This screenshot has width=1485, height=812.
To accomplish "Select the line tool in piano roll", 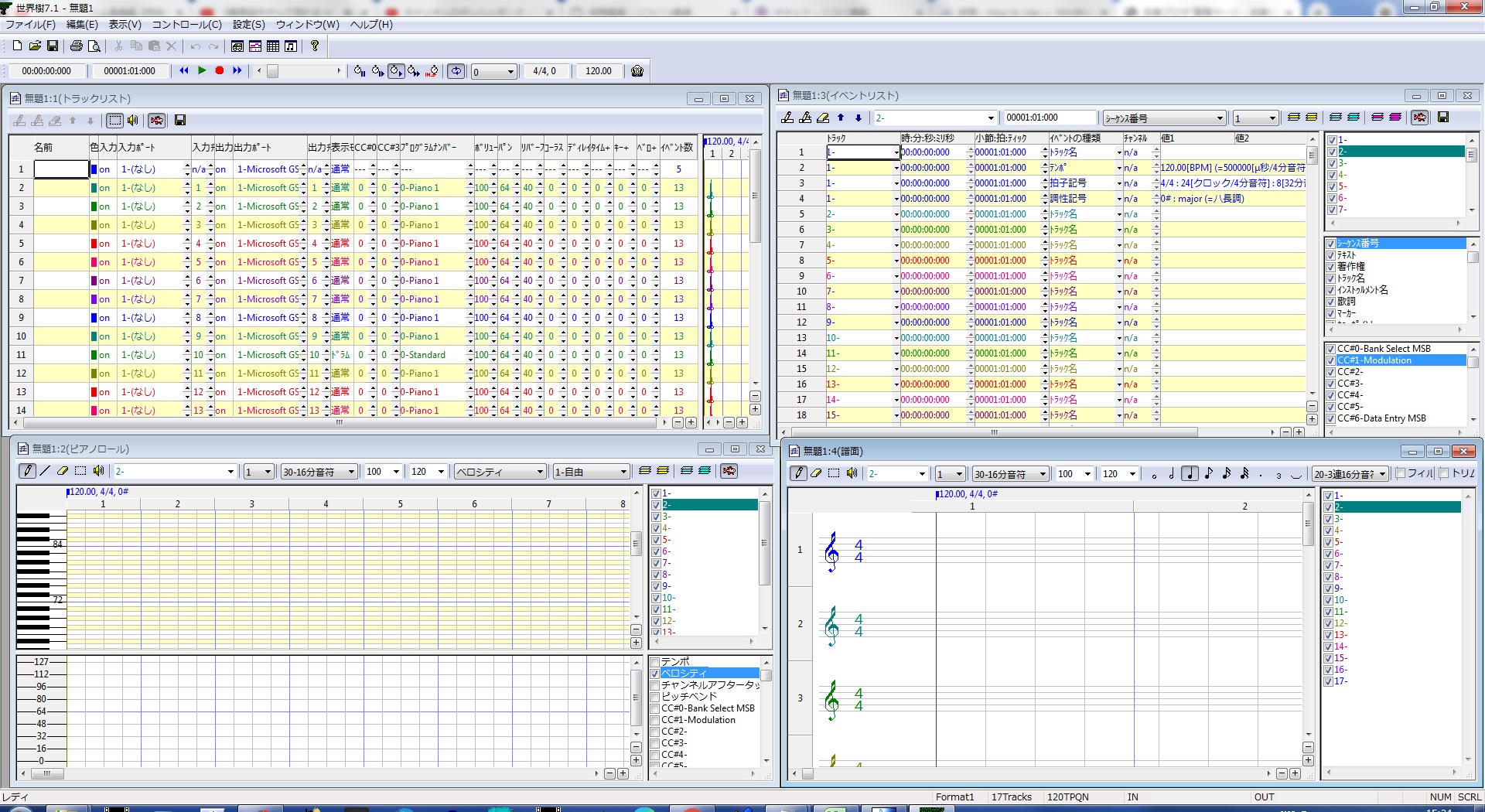I will click(45, 471).
